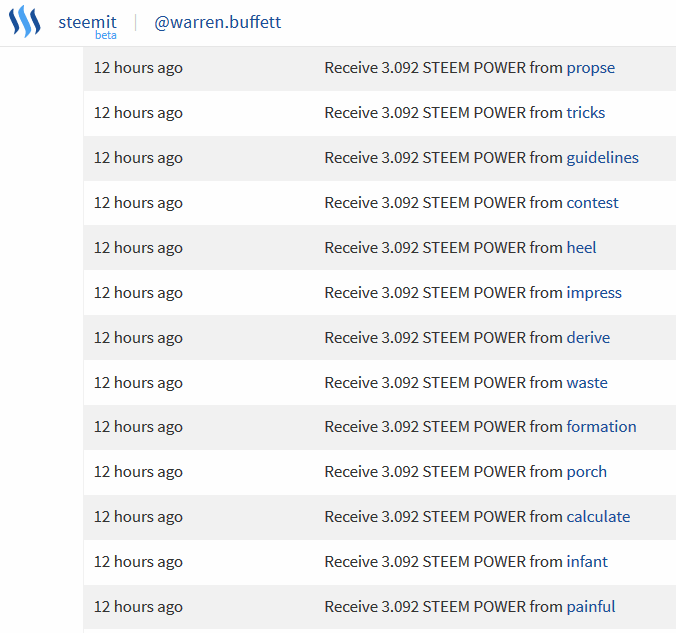This screenshot has width=676, height=633.
Task: Select the '12 hours ago' timestamp in porch row
Action: pos(138,473)
